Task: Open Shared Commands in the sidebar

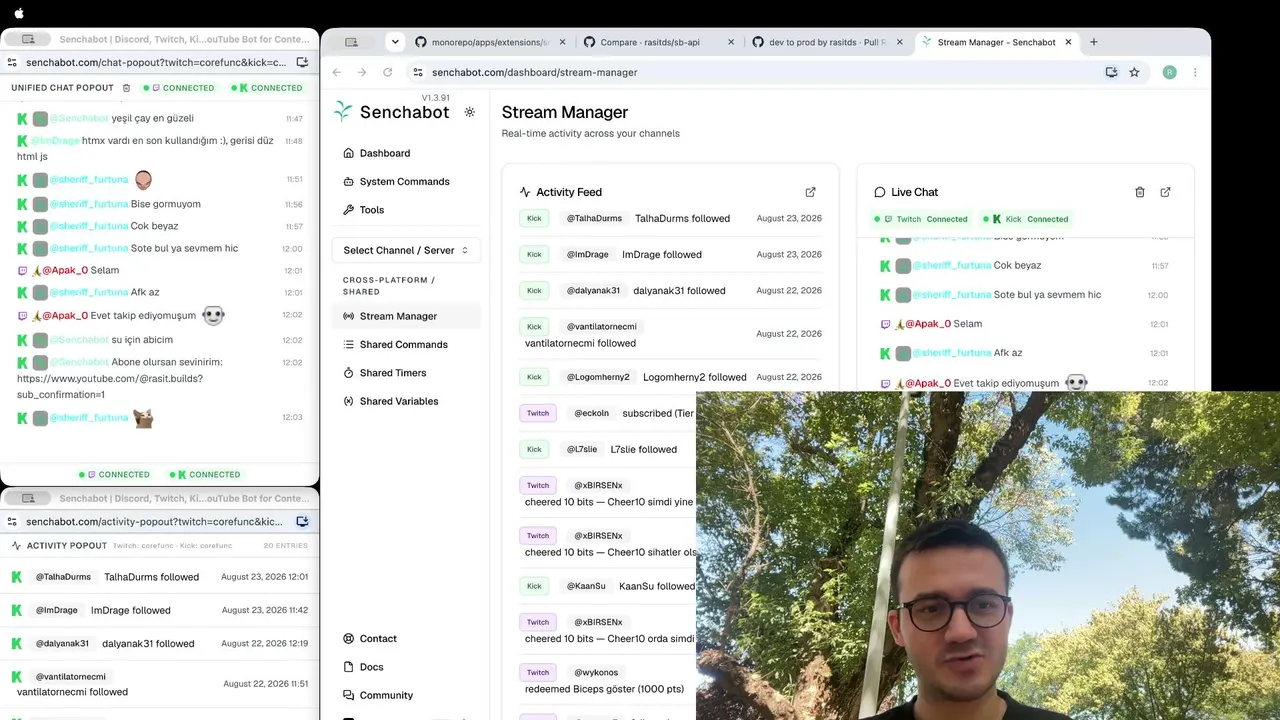Action: [x=406, y=344]
